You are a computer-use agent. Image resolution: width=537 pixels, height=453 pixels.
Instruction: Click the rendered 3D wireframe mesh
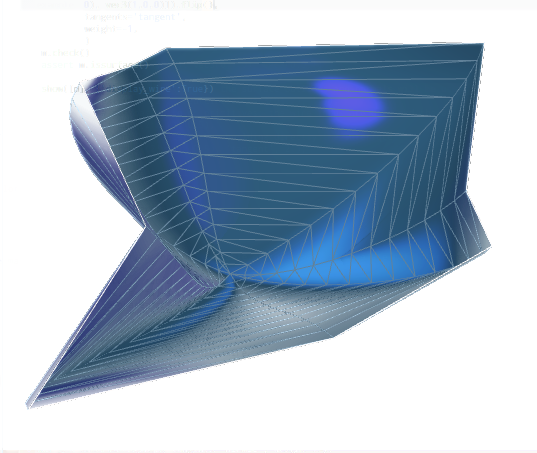[259, 226]
